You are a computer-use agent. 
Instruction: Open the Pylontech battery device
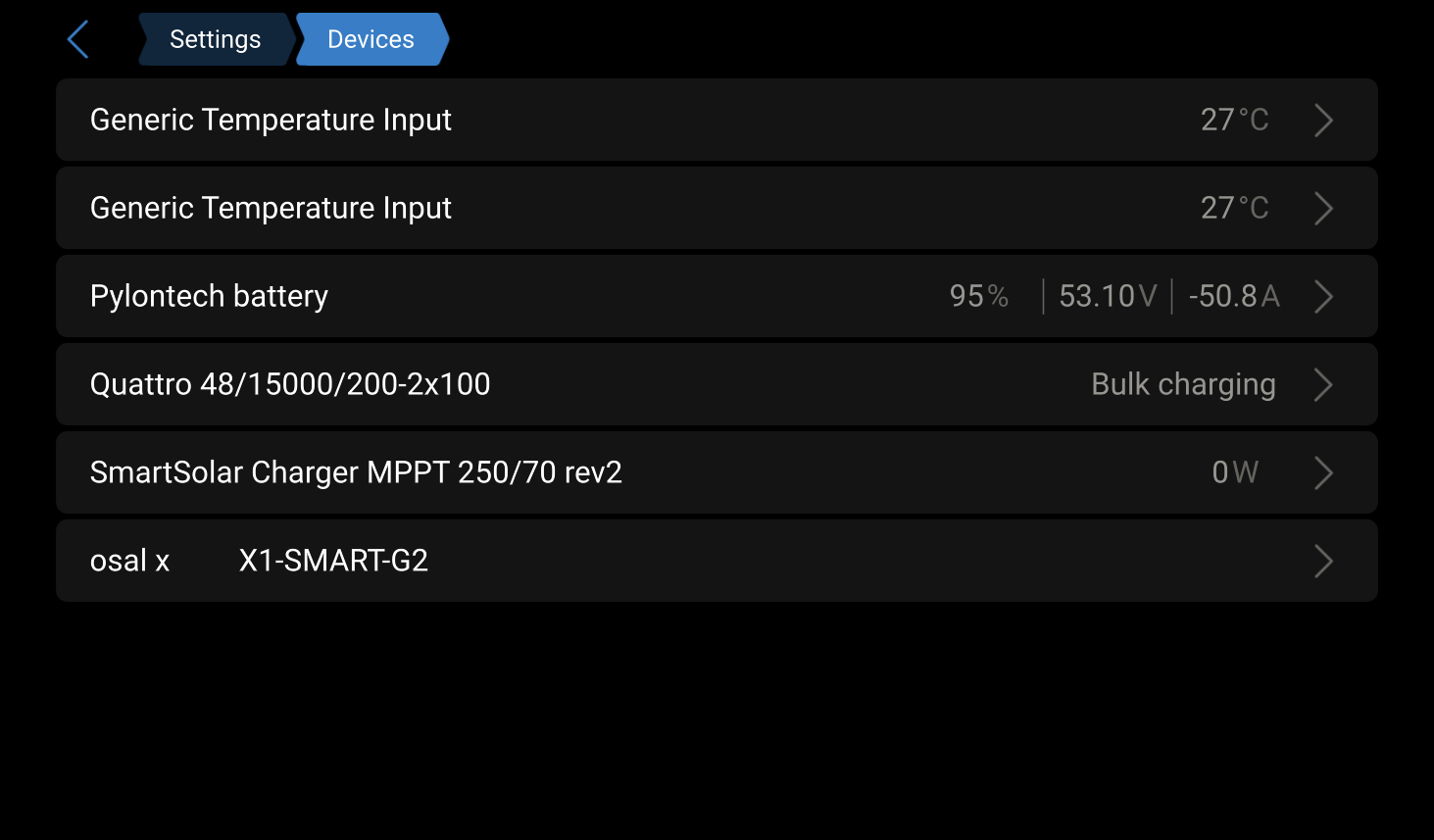point(209,296)
